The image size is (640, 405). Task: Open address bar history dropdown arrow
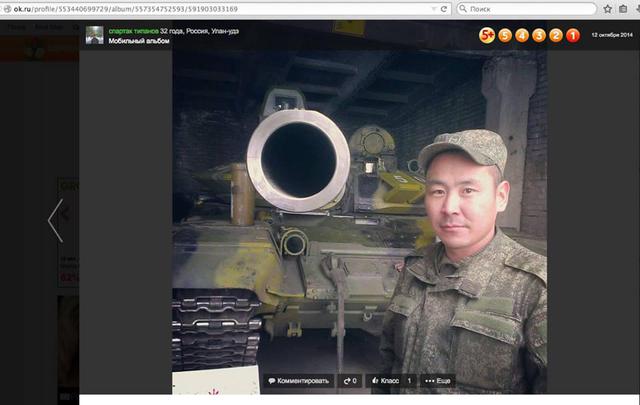click(434, 9)
